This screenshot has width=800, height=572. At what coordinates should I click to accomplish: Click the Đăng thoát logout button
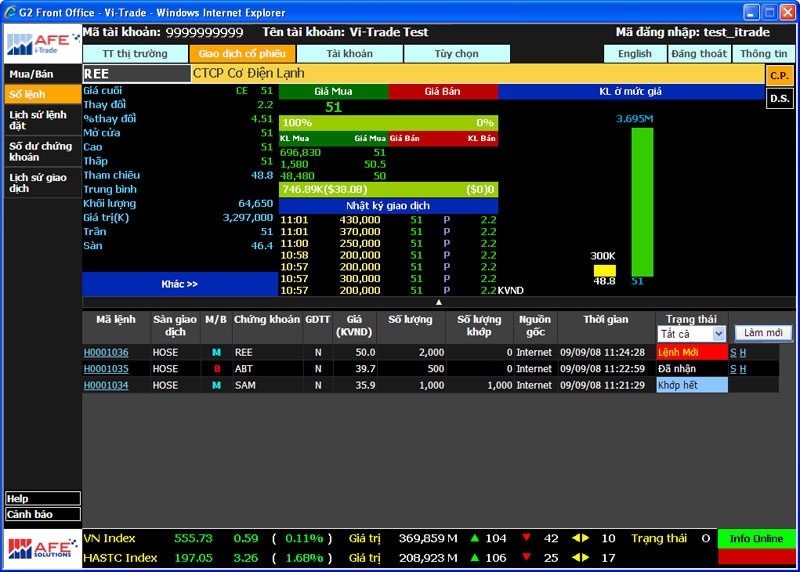(698, 54)
